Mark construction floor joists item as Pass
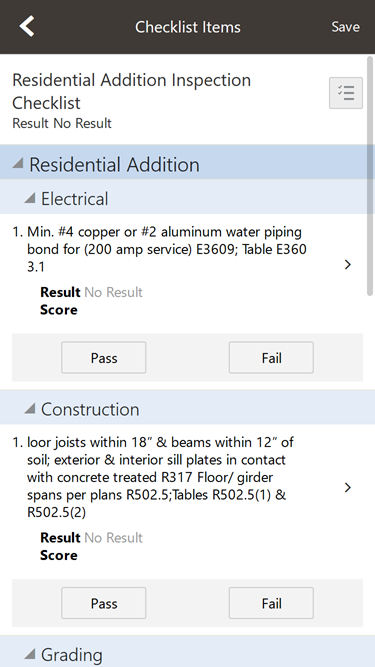 click(104, 603)
